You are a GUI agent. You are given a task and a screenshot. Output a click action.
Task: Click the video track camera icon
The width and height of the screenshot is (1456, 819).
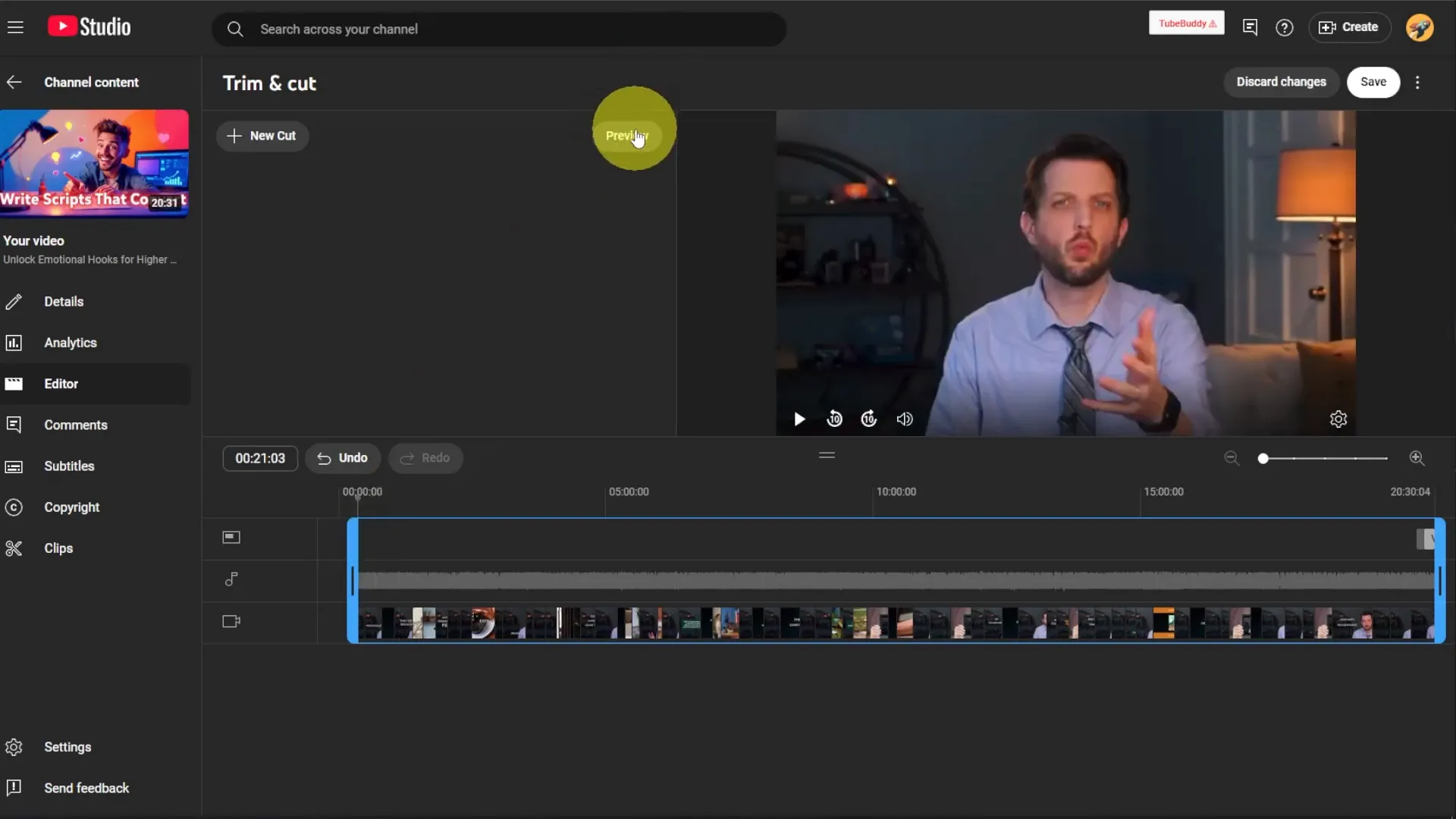tap(231, 621)
